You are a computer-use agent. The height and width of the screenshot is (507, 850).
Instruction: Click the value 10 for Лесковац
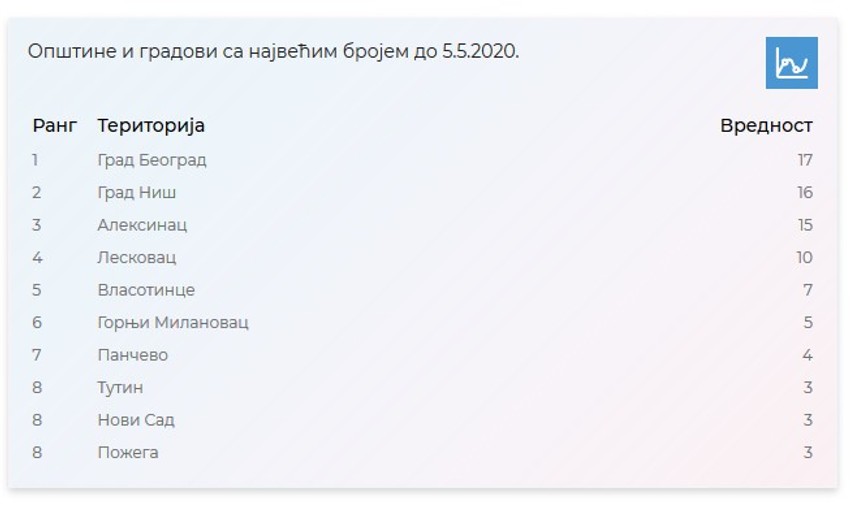pos(805,258)
